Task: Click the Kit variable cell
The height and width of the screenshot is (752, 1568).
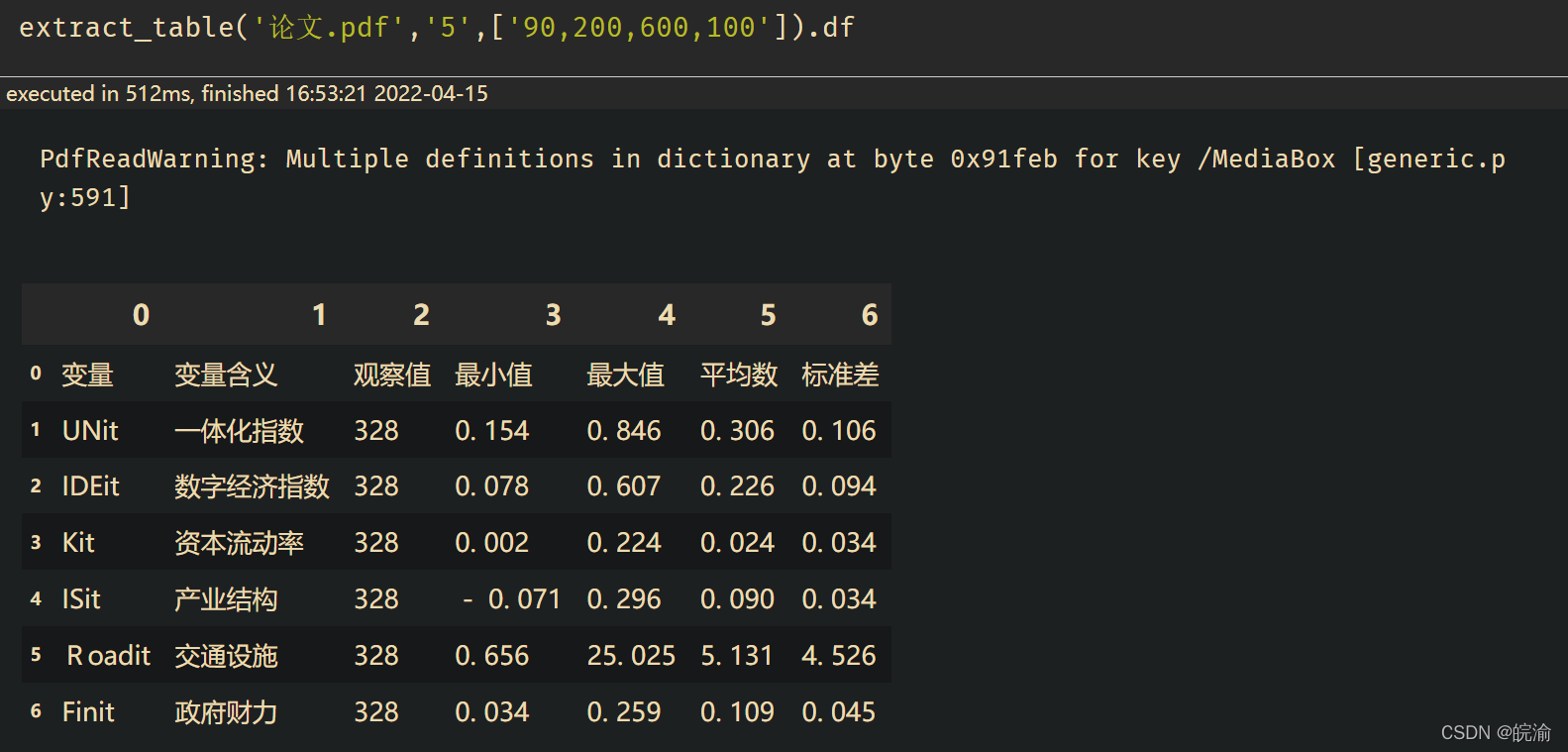Action: pos(78,542)
